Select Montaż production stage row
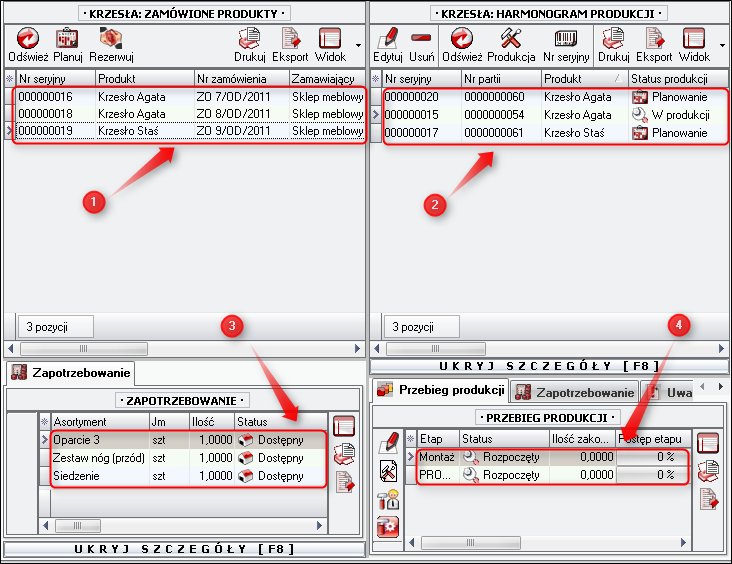 (x=553, y=457)
